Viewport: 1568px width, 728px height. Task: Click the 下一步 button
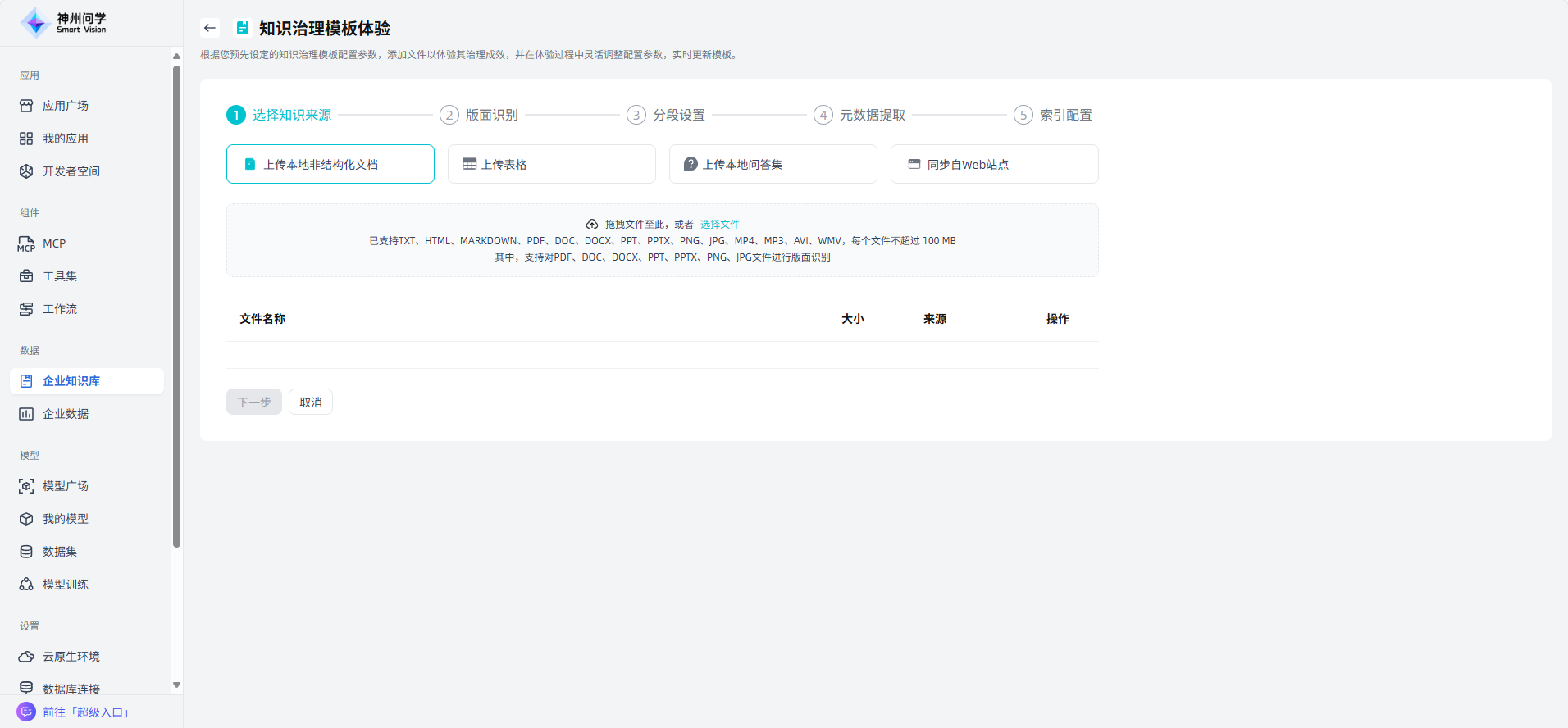[x=253, y=402]
